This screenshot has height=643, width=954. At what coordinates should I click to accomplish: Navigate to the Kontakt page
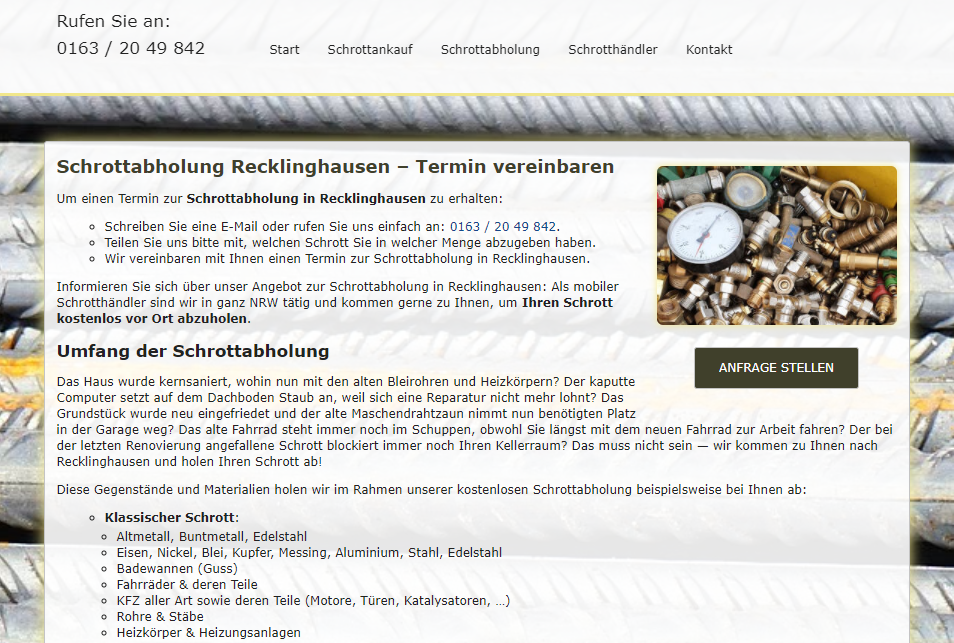[709, 50]
